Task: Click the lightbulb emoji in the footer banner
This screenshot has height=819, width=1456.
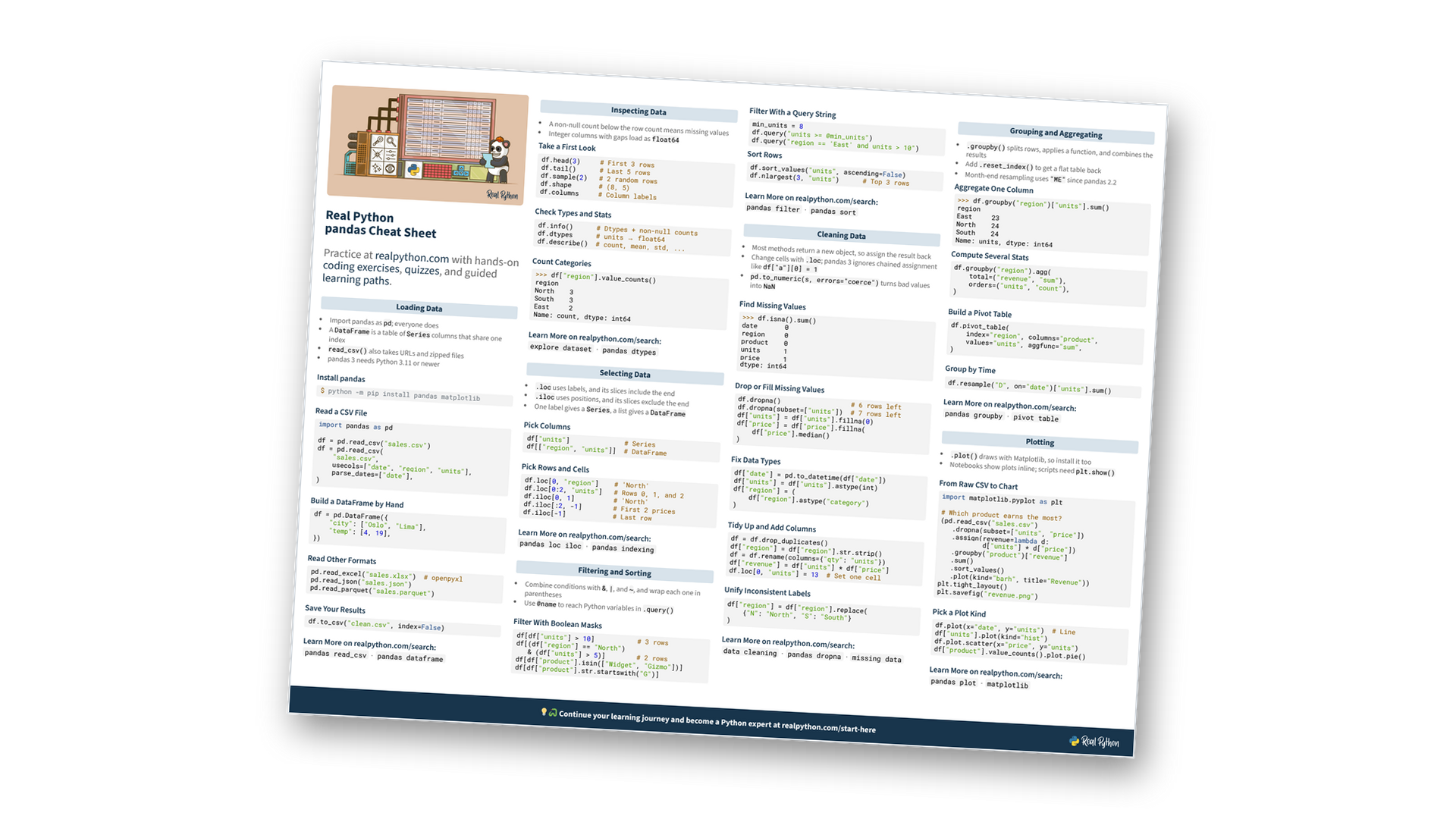Action: click(544, 711)
